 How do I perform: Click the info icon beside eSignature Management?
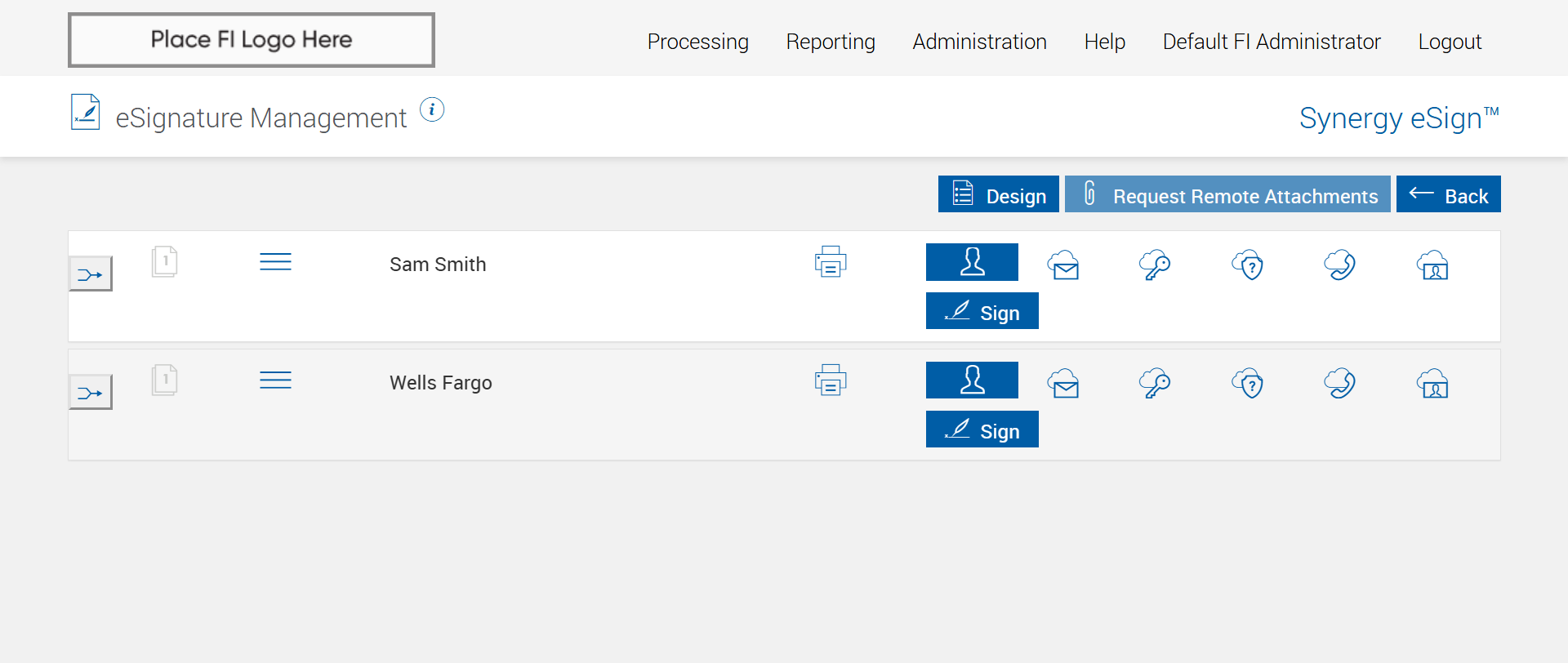coord(432,109)
